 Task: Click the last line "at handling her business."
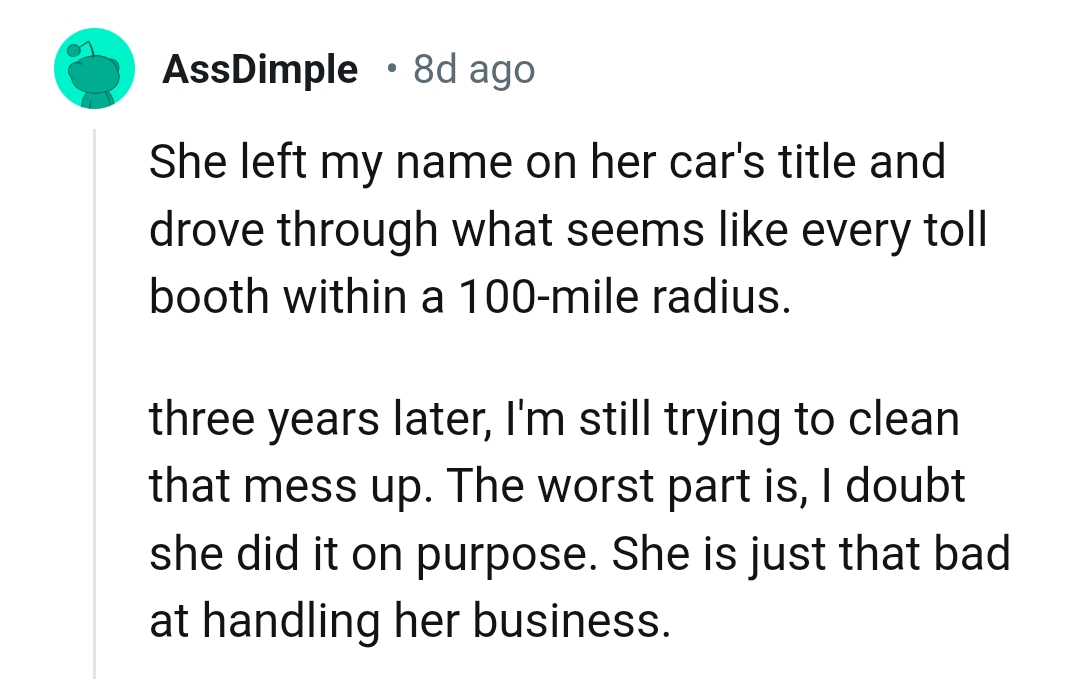click(409, 621)
